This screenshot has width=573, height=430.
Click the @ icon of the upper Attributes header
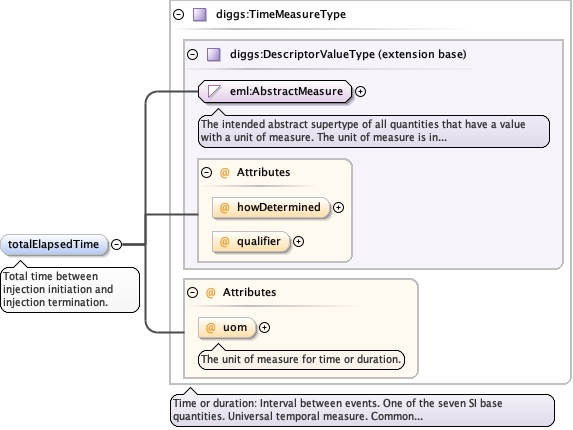pyautogui.click(x=224, y=172)
